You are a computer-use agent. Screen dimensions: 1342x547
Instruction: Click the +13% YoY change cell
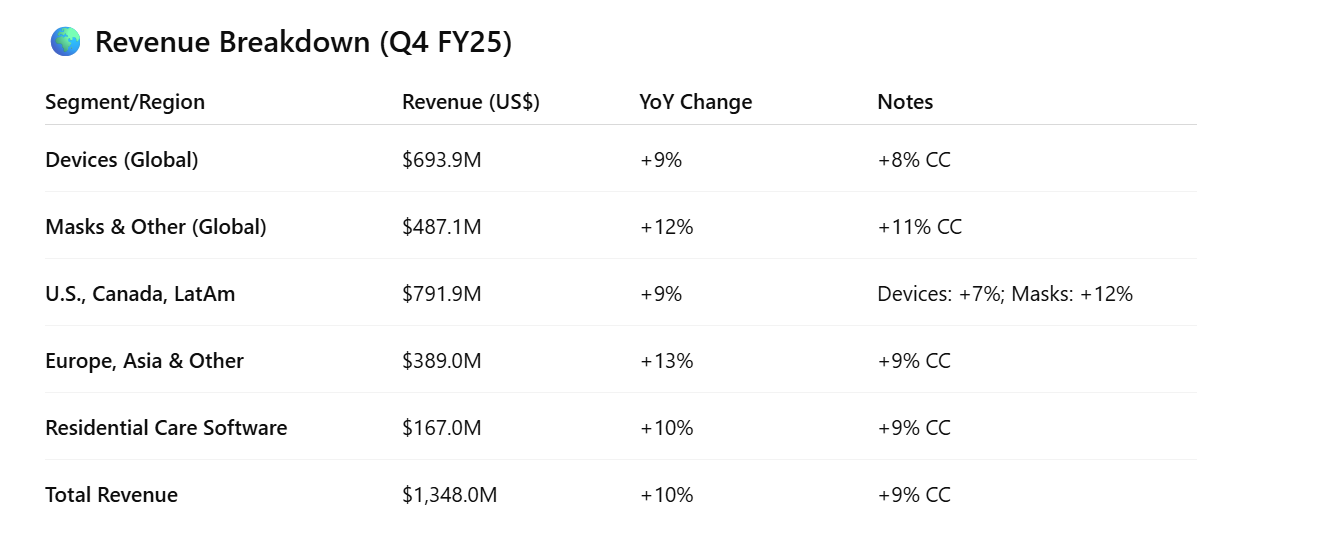click(666, 361)
